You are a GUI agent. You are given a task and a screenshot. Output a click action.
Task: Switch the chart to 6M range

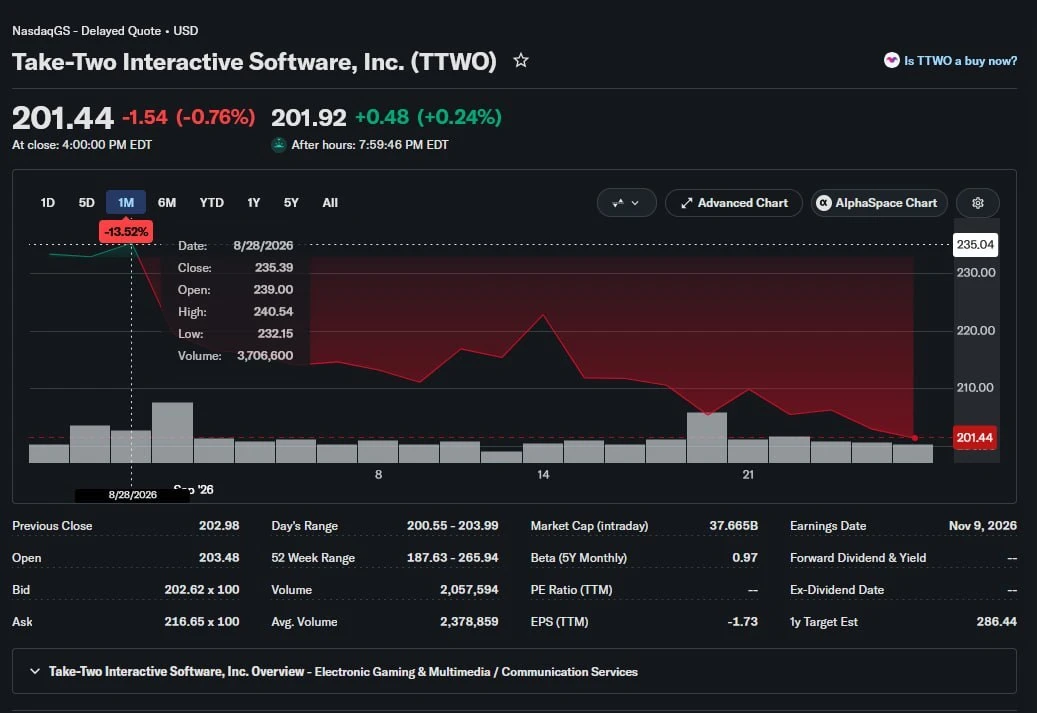click(x=167, y=203)
